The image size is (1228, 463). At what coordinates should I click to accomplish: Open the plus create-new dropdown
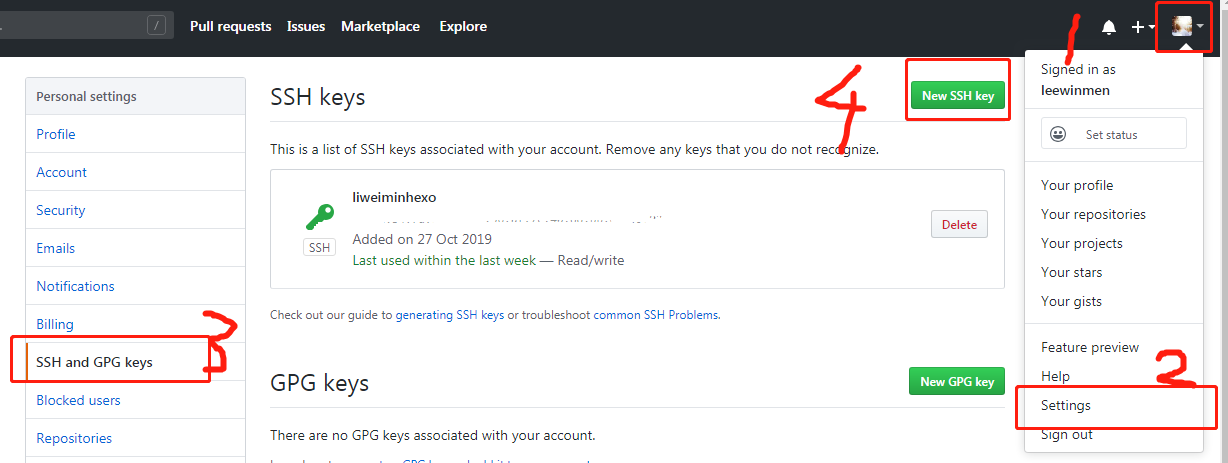(x=1142, y=27)
